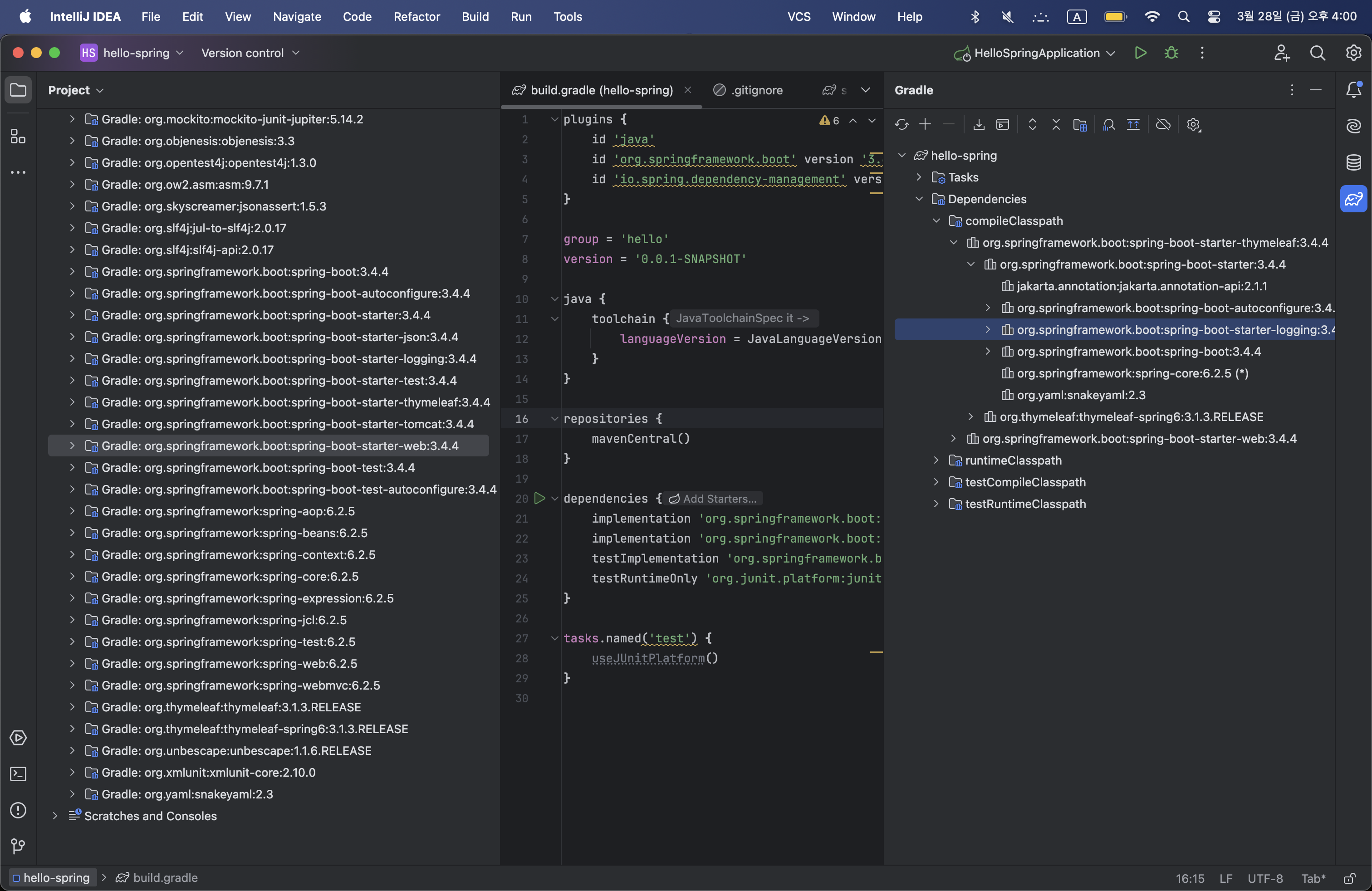Expand the runtimeClasspath node
The width and height of the screenshot is (1372, 891).
[x=936, y=460]
